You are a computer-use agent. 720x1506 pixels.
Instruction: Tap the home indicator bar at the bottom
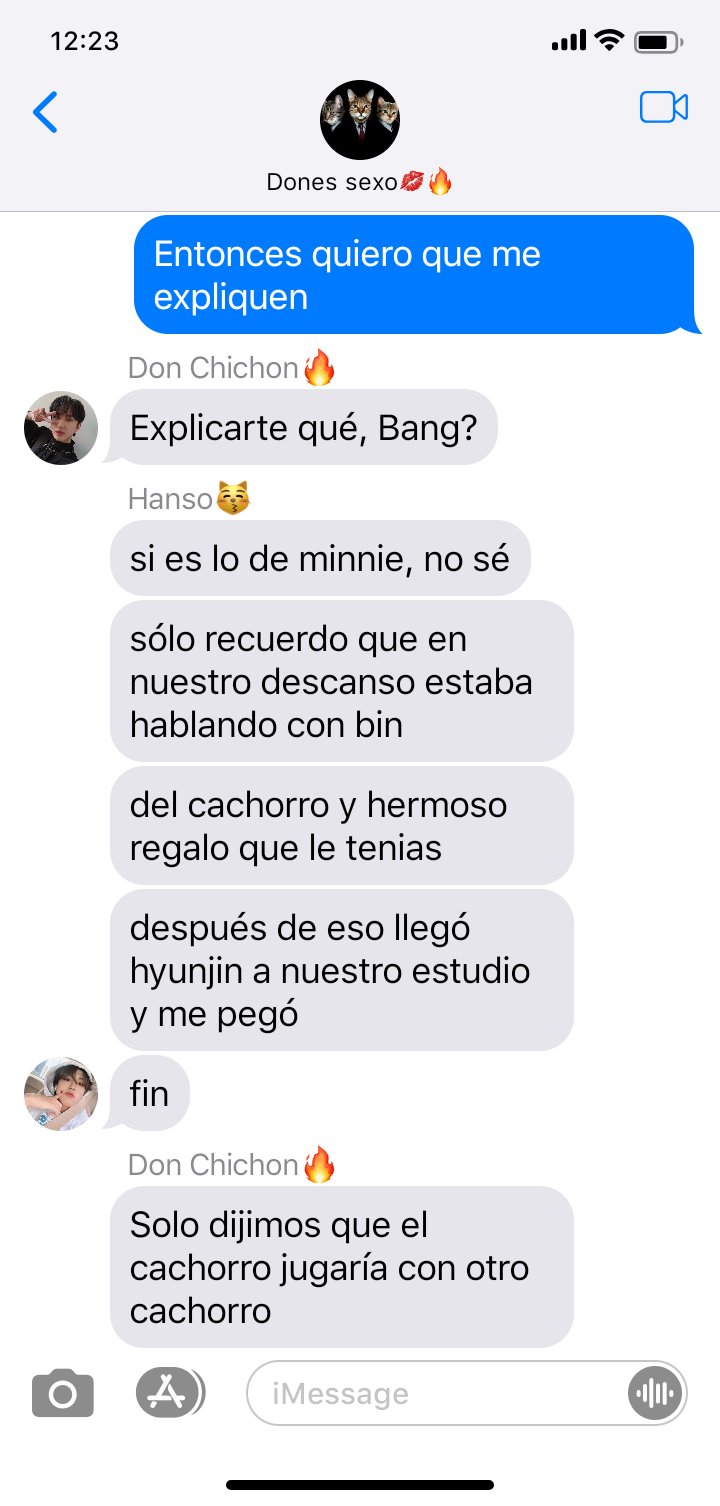click(x=360, y=1485)
